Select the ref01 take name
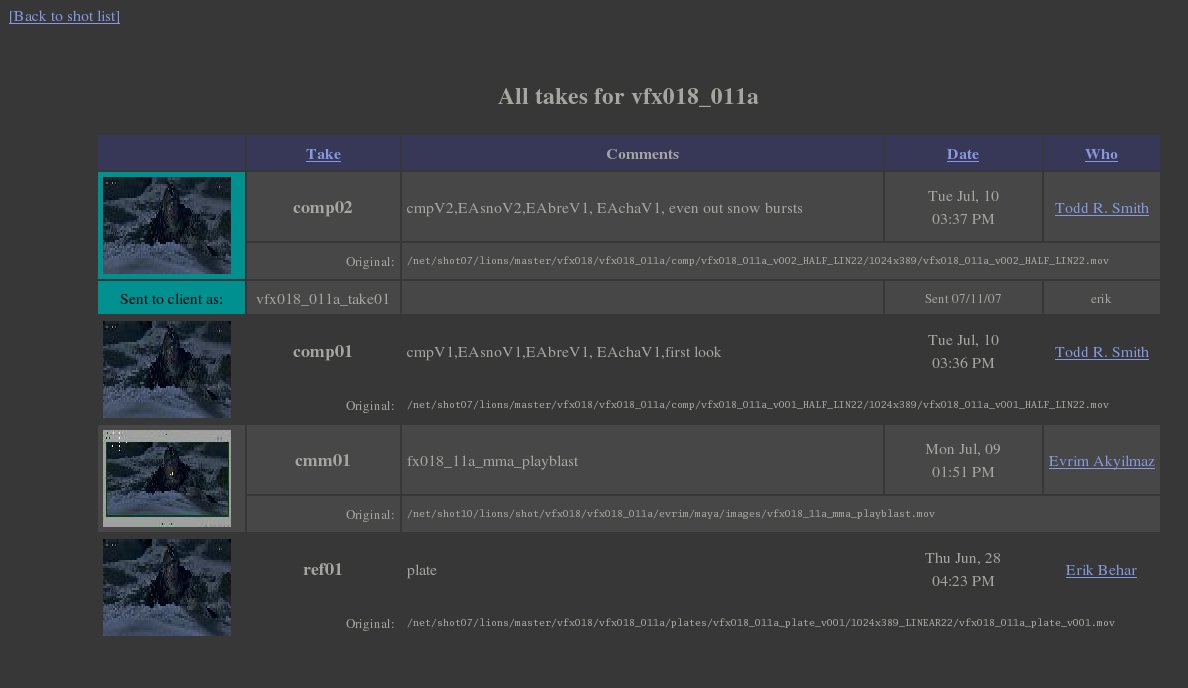1188x688 pixels. coord(322,570)
